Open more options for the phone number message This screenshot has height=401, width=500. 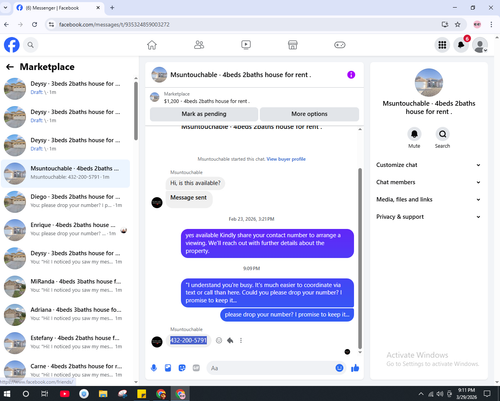pos(241,340)
